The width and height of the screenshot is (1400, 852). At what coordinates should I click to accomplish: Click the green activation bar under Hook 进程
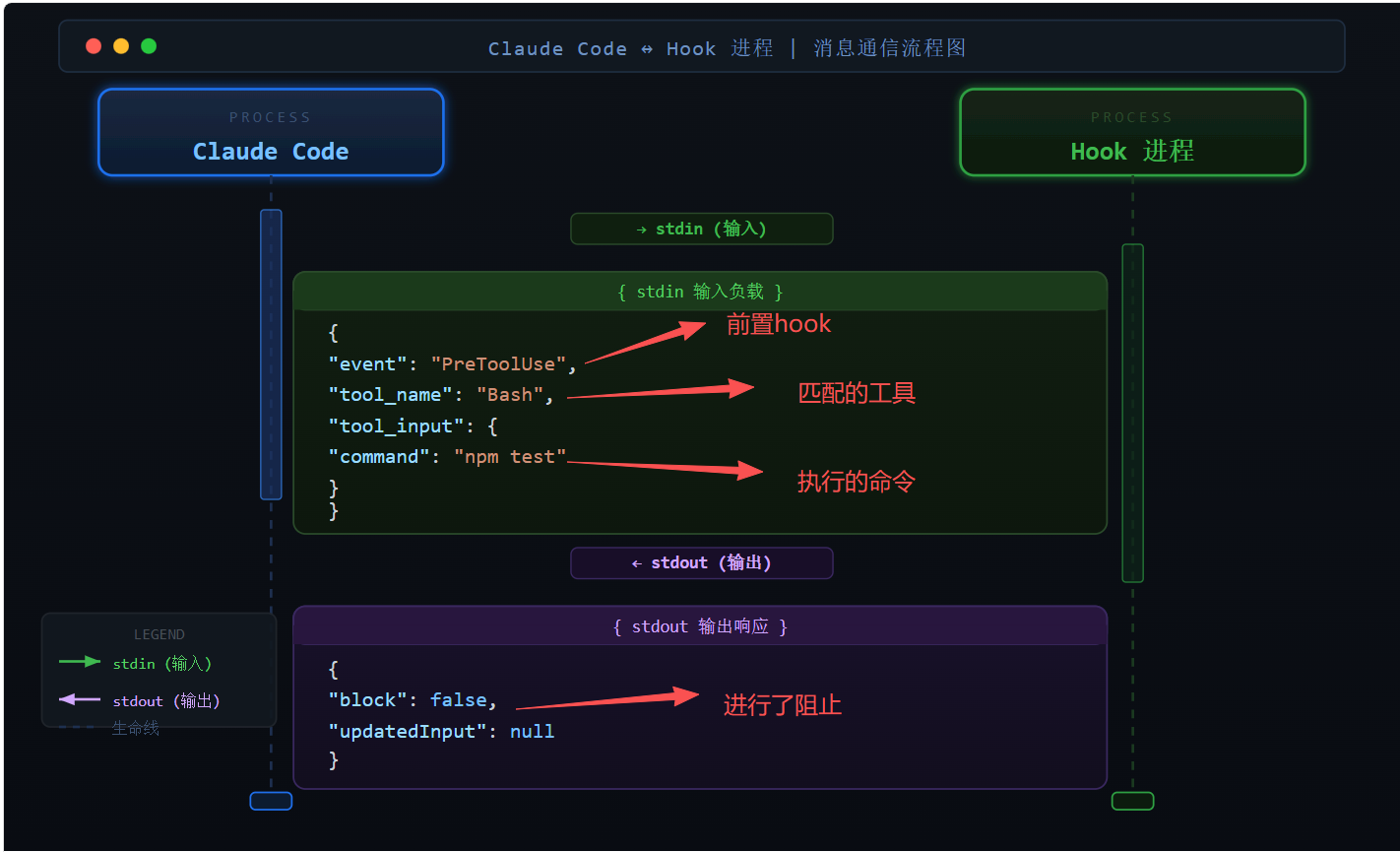click(1132, 413)
